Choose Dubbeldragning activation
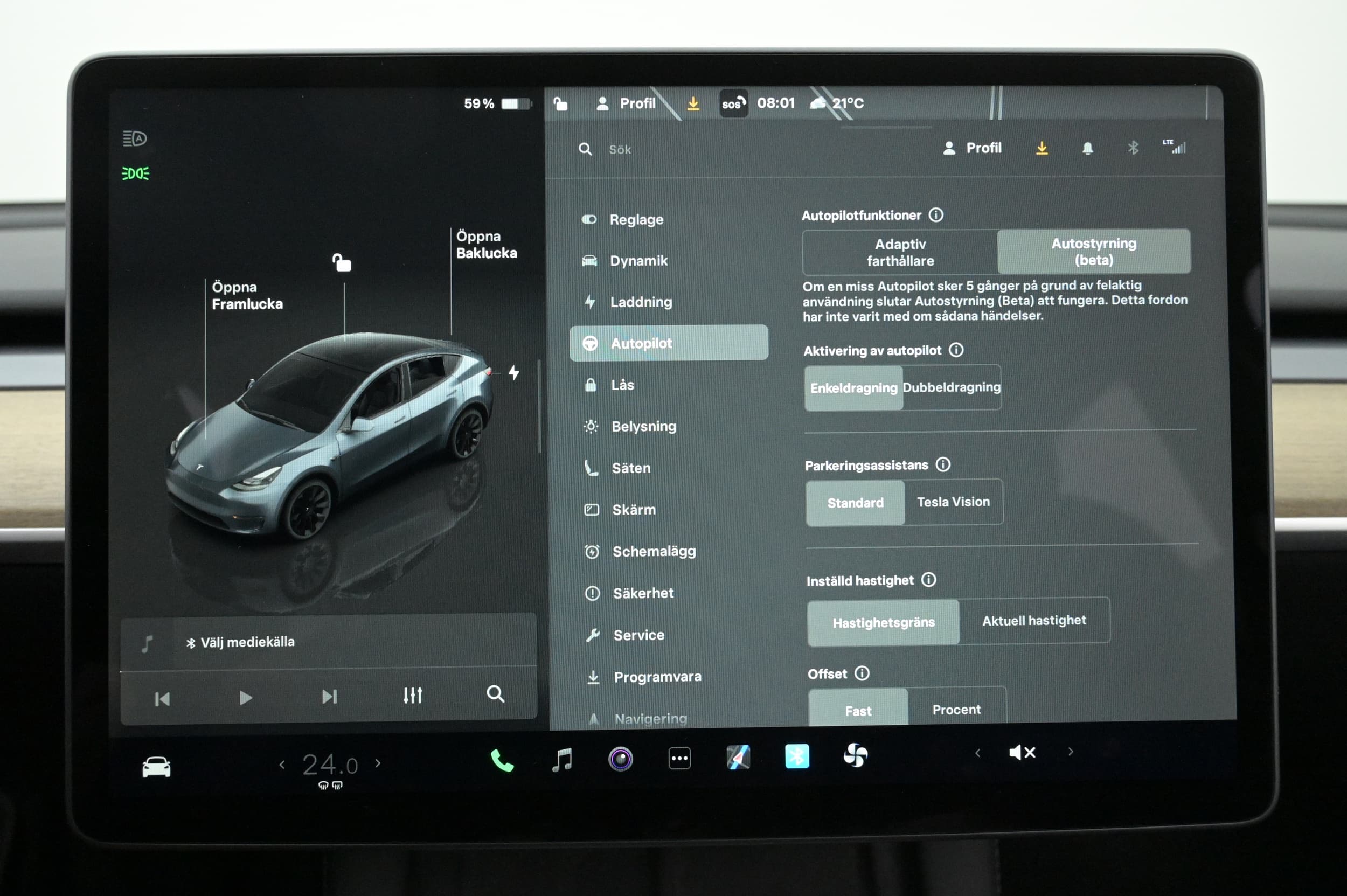1347x896 pixels. click(952, 387)
